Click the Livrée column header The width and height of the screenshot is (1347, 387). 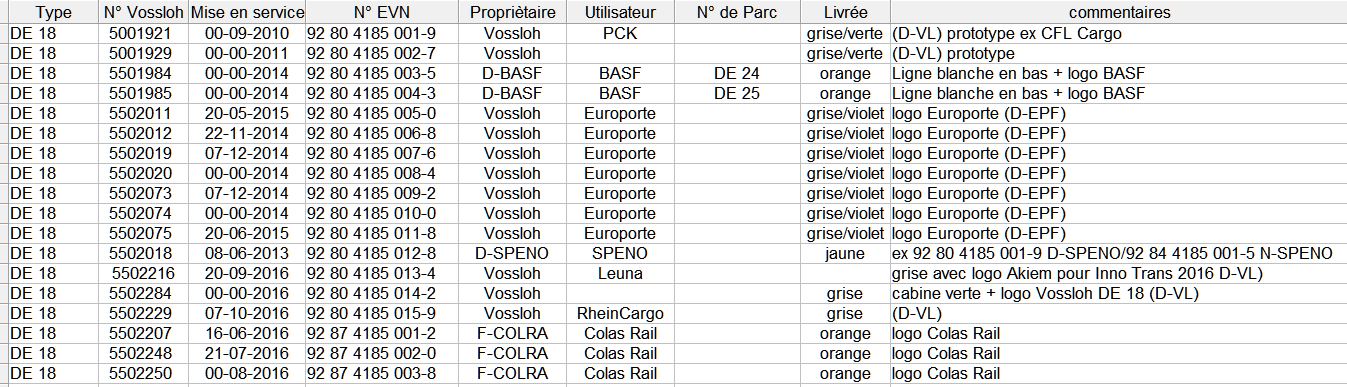coord(846,12)
